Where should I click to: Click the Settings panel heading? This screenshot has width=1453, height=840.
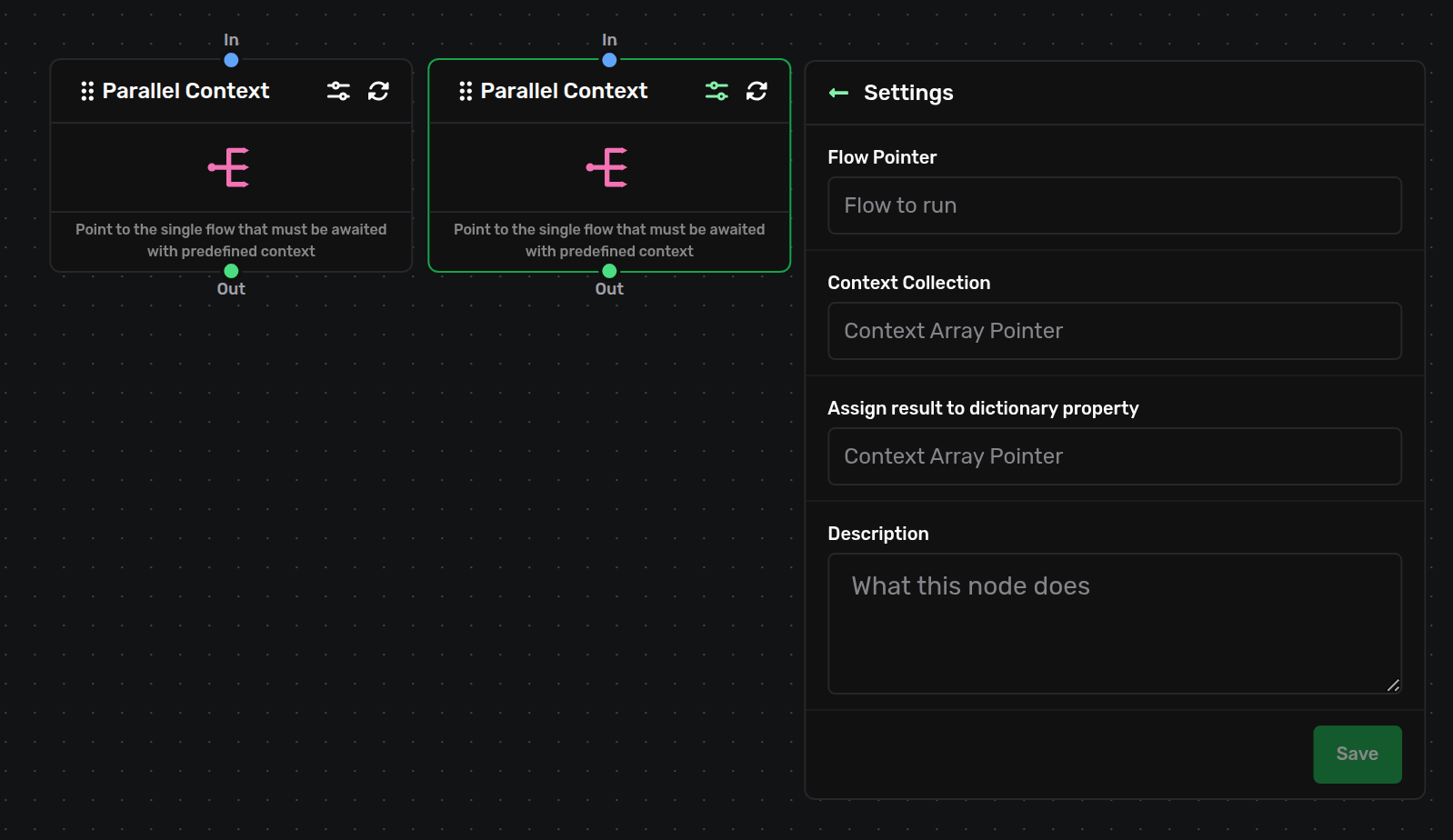(908, 93)
